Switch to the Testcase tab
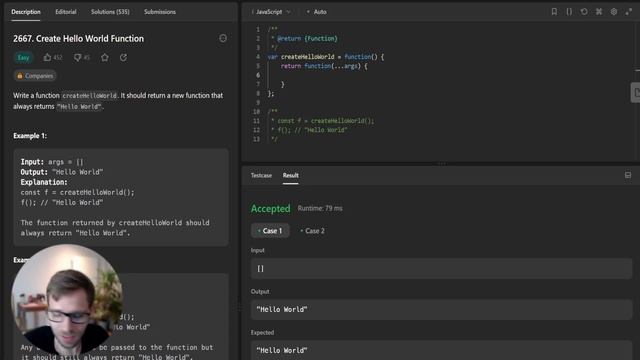 [261, 176]
